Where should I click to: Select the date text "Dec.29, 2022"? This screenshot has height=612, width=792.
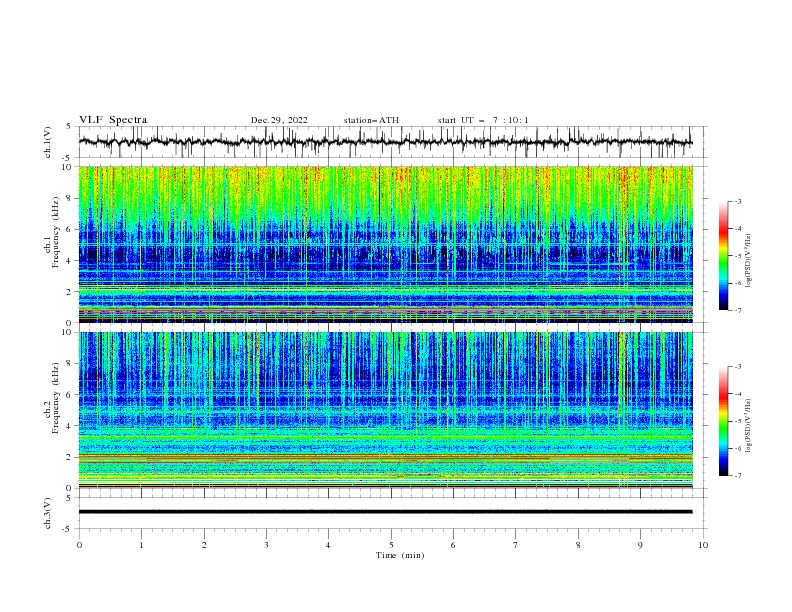(279, 120)
